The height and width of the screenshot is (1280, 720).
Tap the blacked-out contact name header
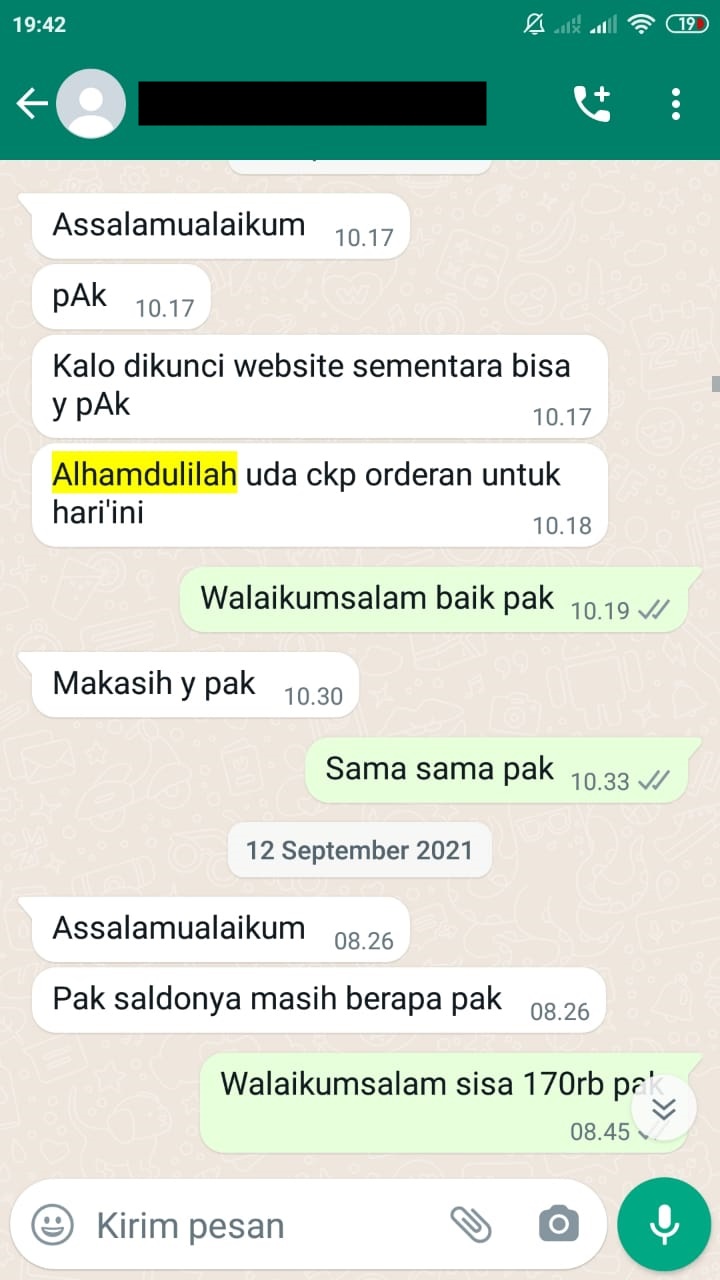click(x=312, y=104)
